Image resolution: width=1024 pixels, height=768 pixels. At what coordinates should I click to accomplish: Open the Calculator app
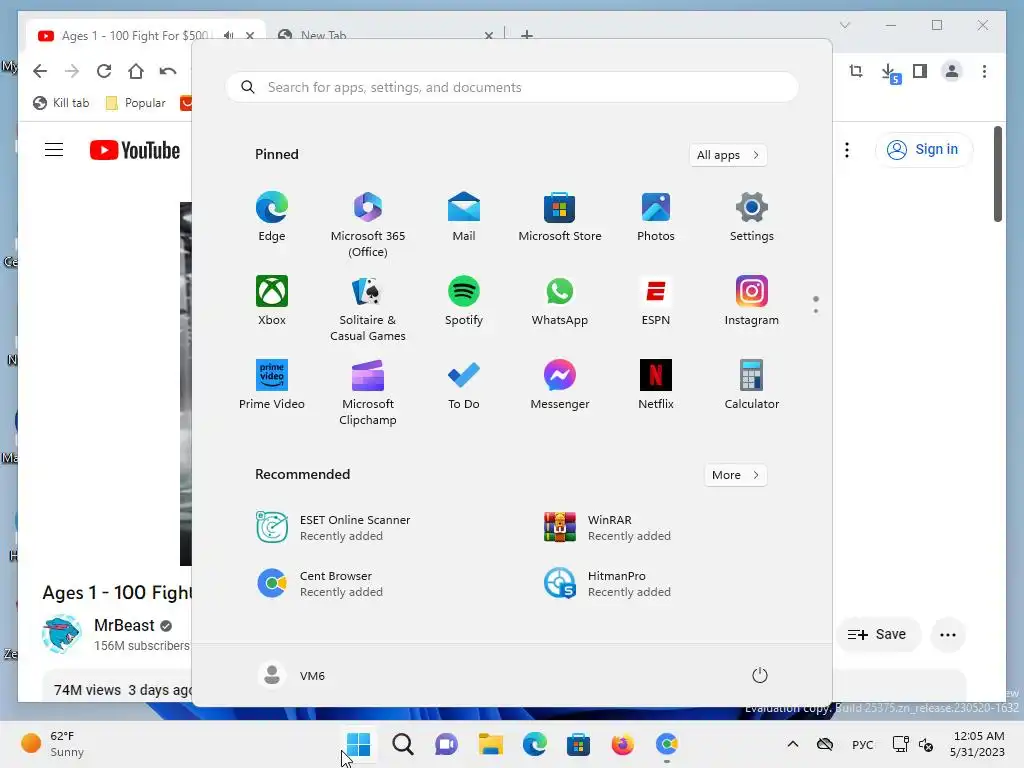pyautogui.click(x=752, y=384)
